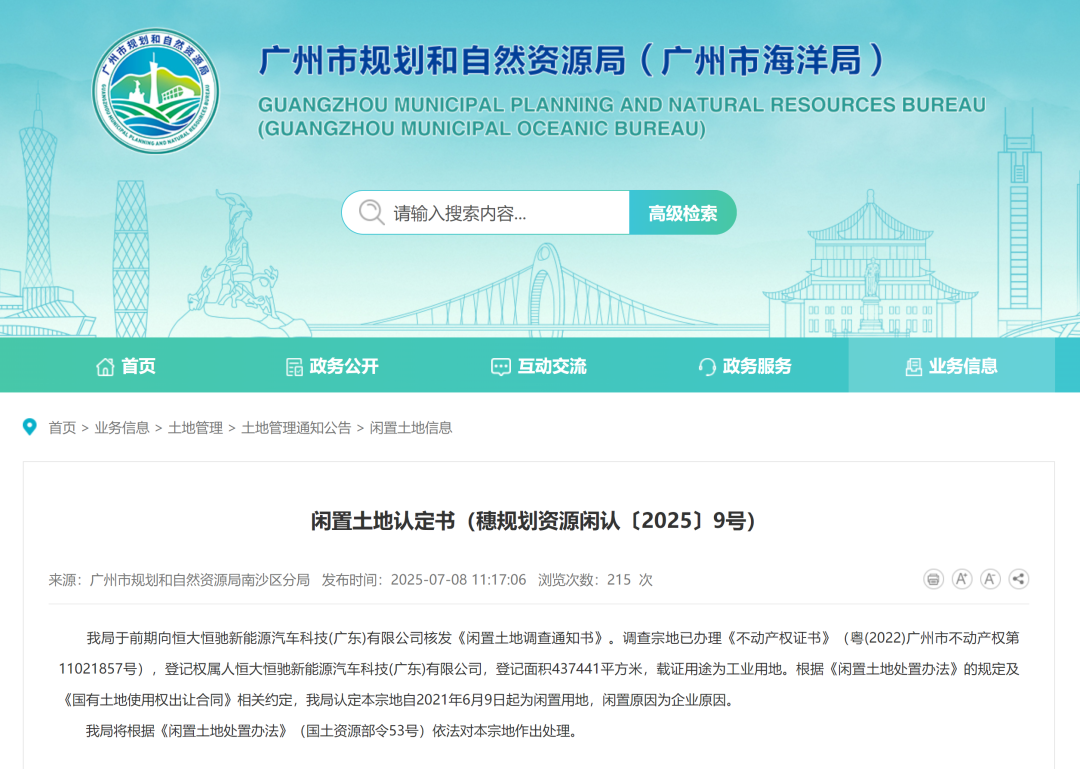The height and width of the screenshot is (769, 1080).
Task: Click the source text 广州市规划和自然资源局南沙区分局
Action: [200, 580]
